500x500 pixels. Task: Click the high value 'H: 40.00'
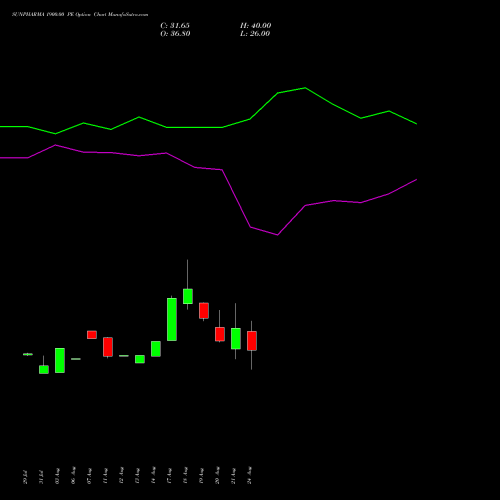tap(256, 26)
